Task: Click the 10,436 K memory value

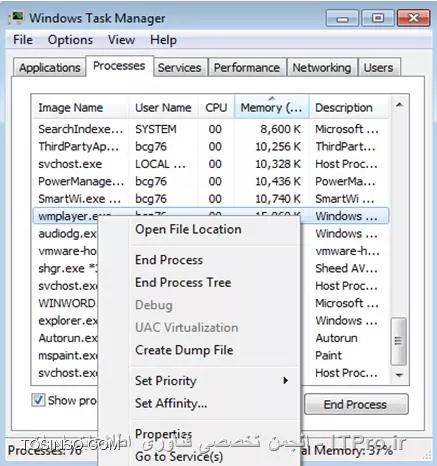Action: [278, 181]
